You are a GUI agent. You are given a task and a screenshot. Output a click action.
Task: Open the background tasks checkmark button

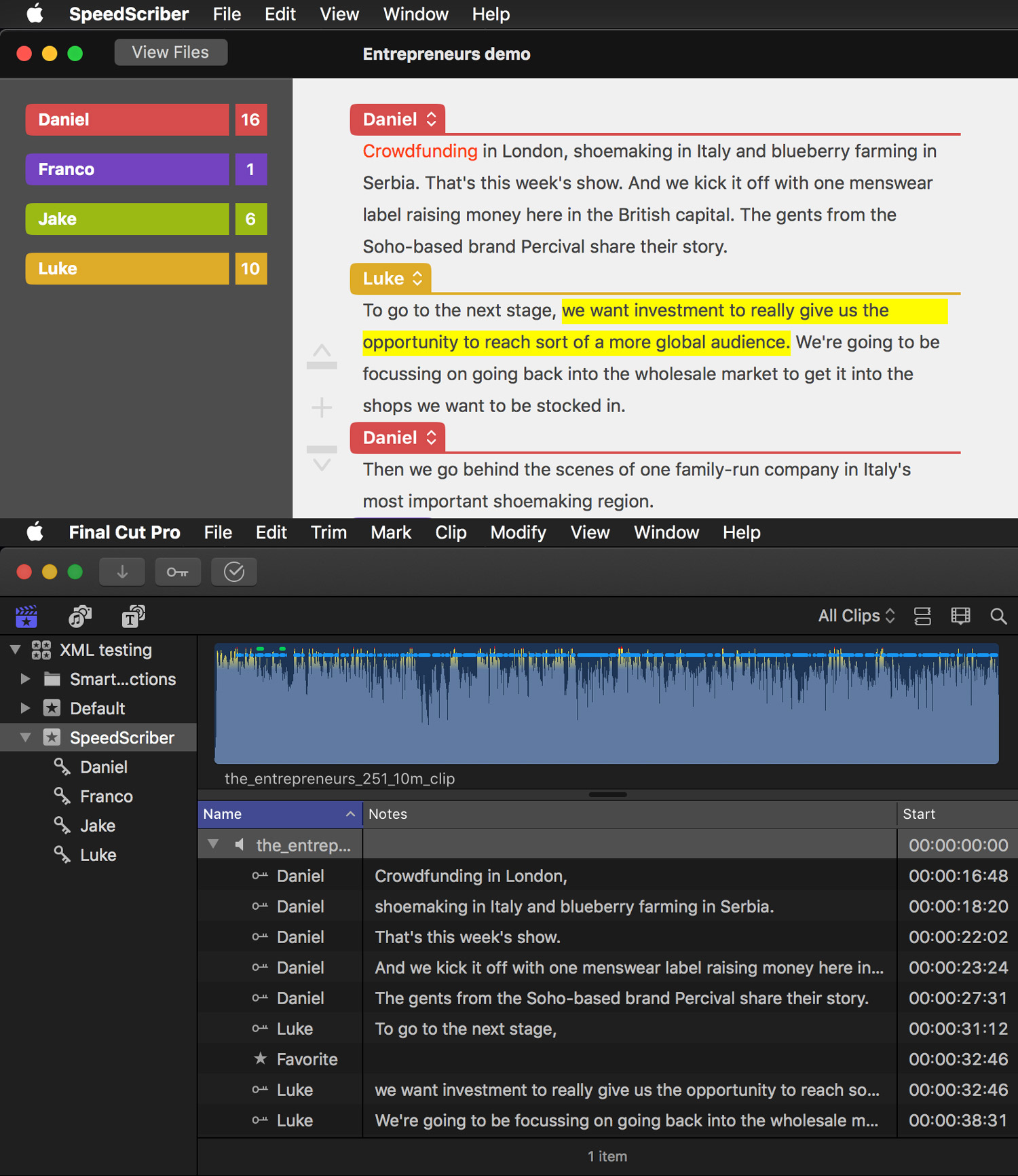[x=234, y=572]
